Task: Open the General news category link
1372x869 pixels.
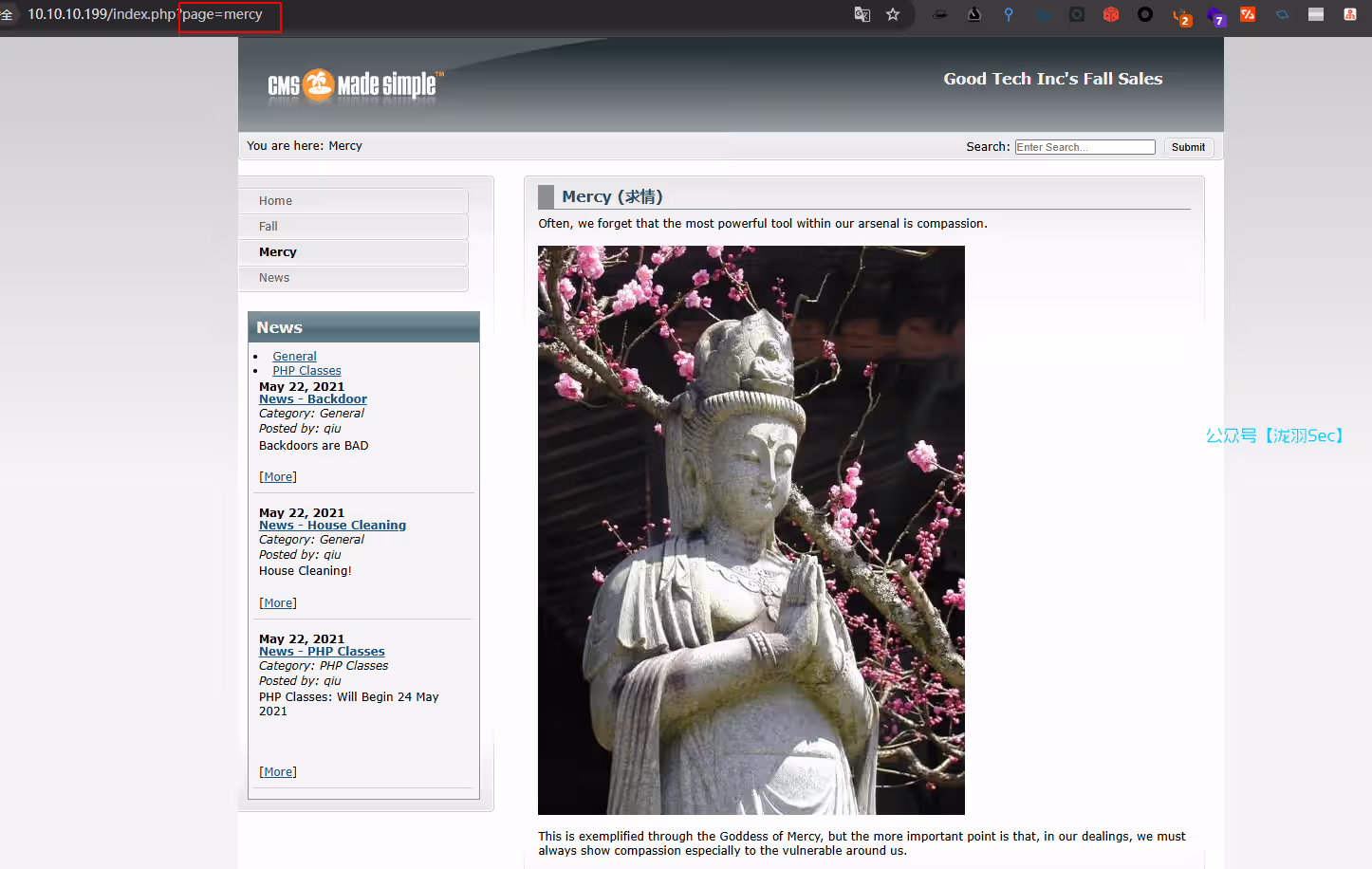Action: click(x=294, y=357)
